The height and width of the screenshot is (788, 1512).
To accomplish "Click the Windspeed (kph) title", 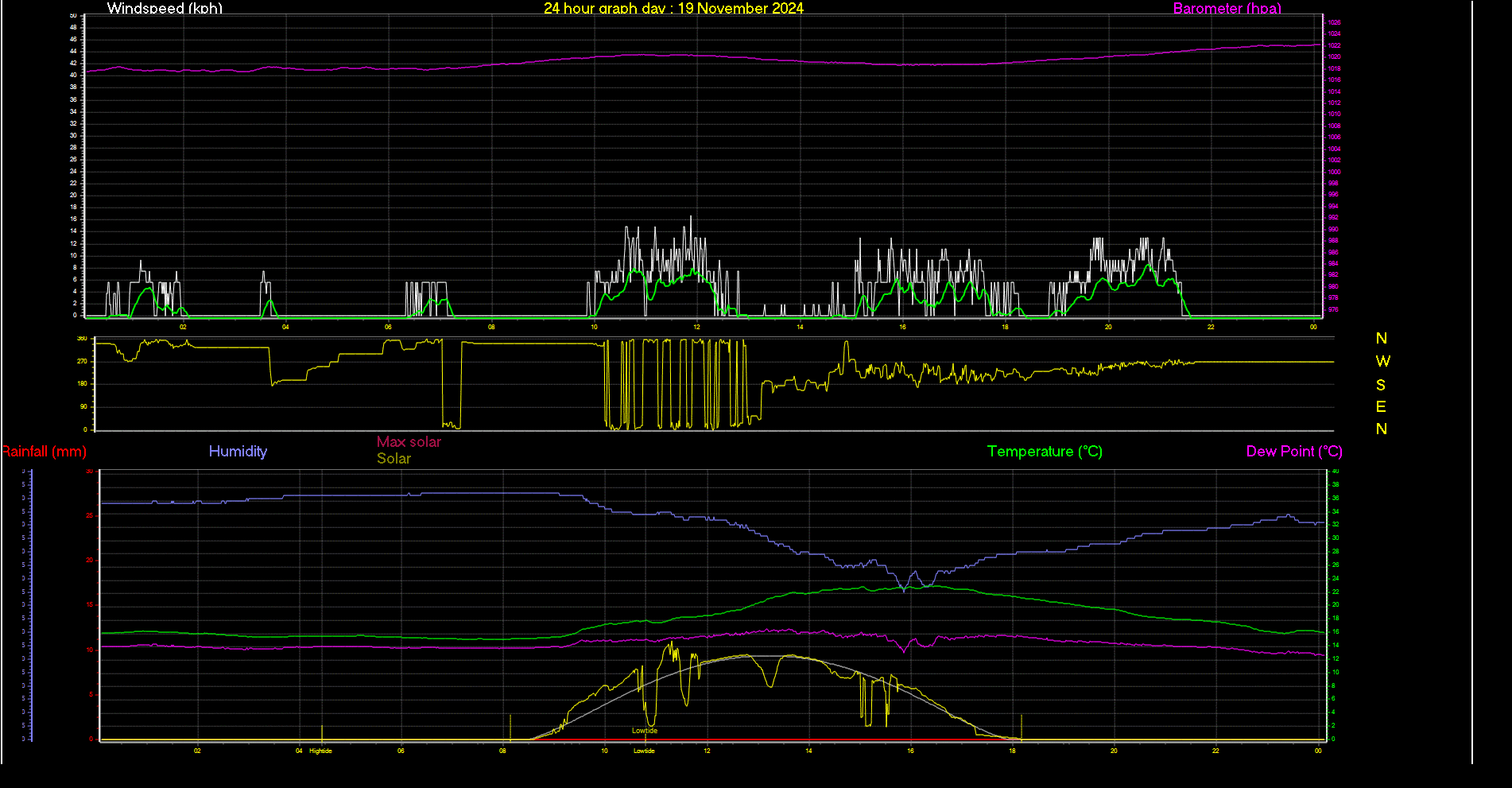I will 165,8.
